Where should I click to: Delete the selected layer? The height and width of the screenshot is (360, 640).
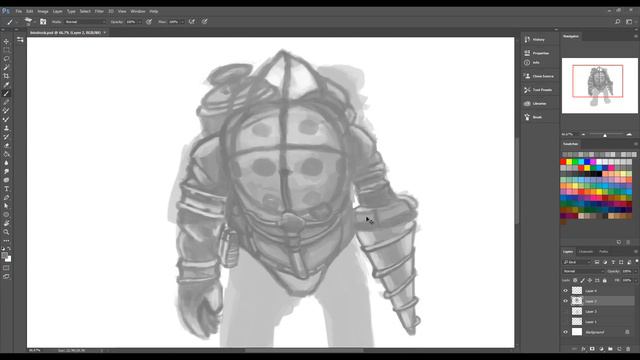(x=628, y=349)
